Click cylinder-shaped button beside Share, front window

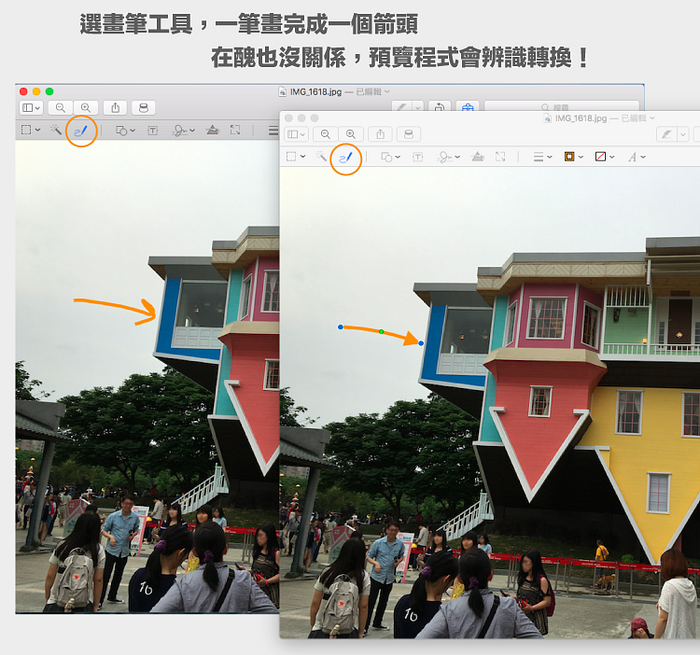point(408,134)
